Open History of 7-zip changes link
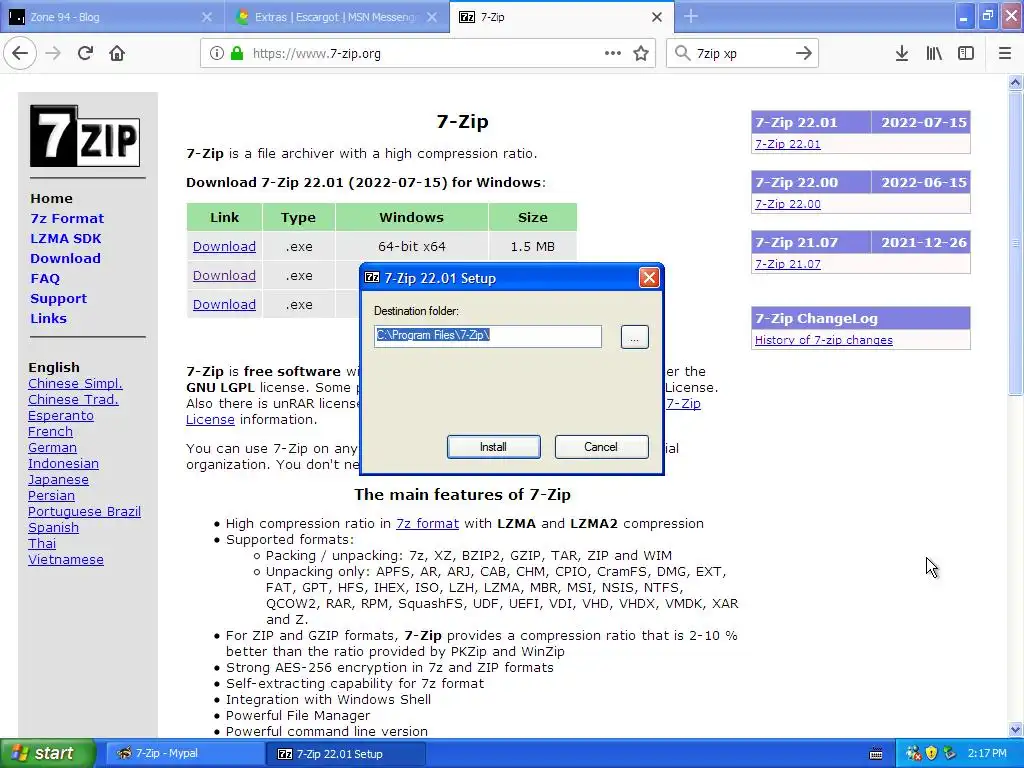Screen dimensions: 1024x768 click(x=824, y=340)
